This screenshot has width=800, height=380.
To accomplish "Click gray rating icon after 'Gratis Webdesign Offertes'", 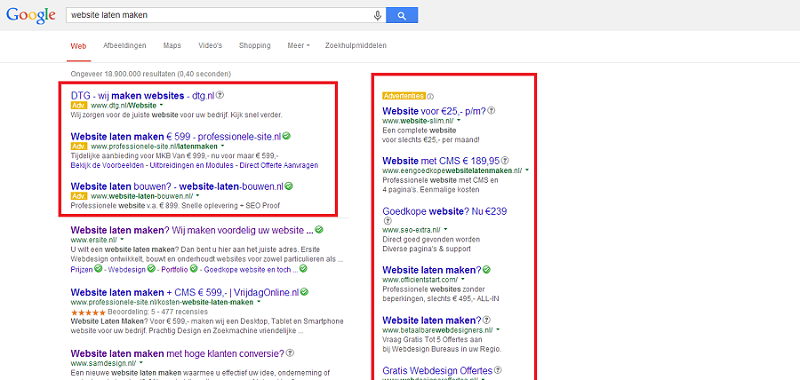I will point(498,370).
